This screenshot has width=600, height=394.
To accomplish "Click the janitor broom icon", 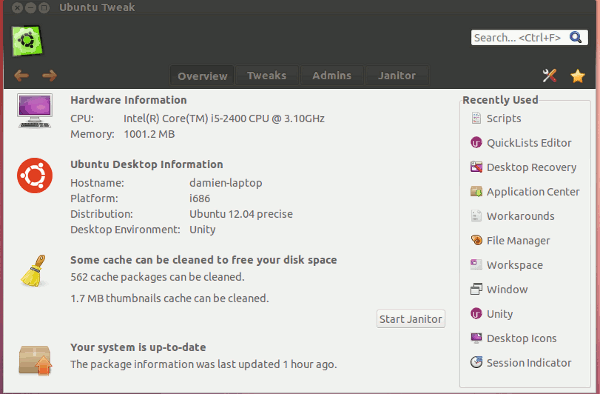I will click(34, 271).
